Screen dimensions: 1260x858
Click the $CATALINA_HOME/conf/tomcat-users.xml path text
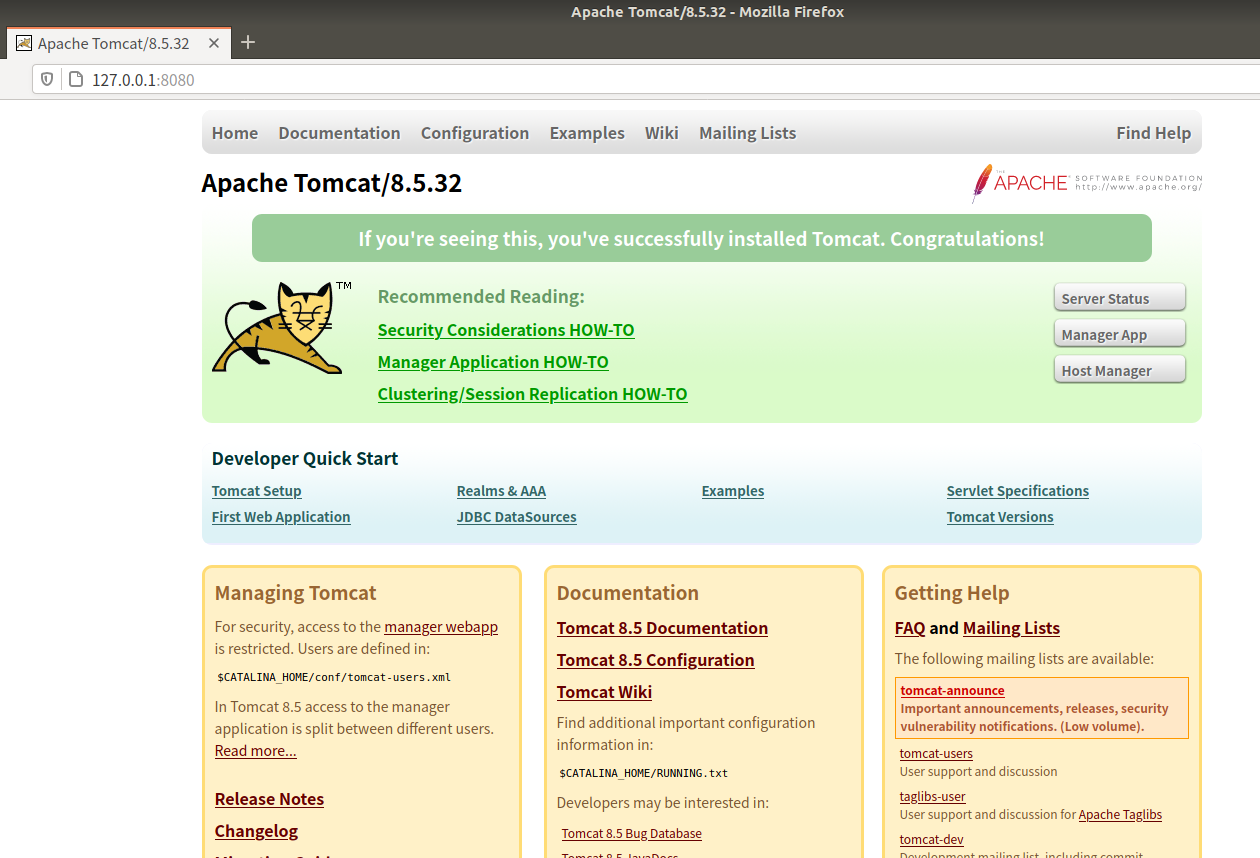pyautogui.click(x=334, y=677)
